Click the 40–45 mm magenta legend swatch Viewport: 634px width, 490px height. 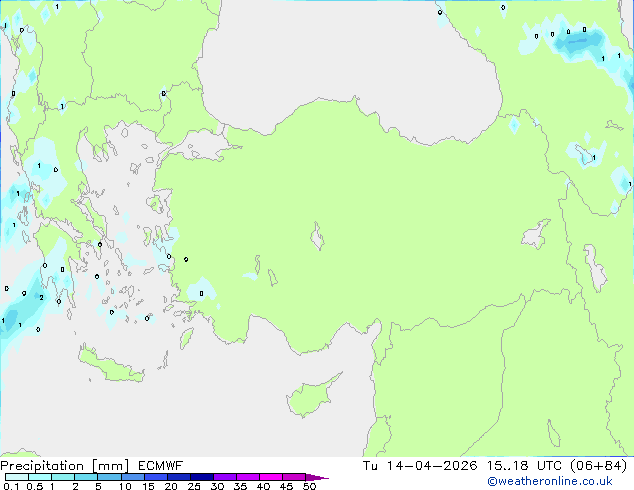click(271, 477)
